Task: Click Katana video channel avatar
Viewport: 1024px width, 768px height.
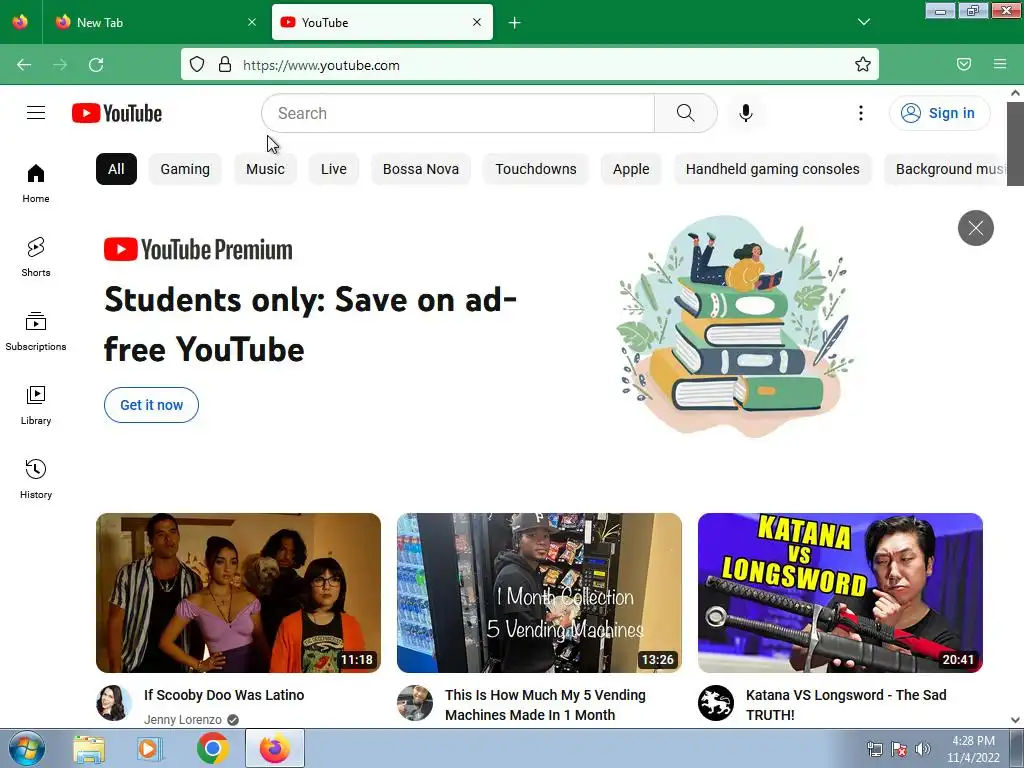Action: point(716,703)
